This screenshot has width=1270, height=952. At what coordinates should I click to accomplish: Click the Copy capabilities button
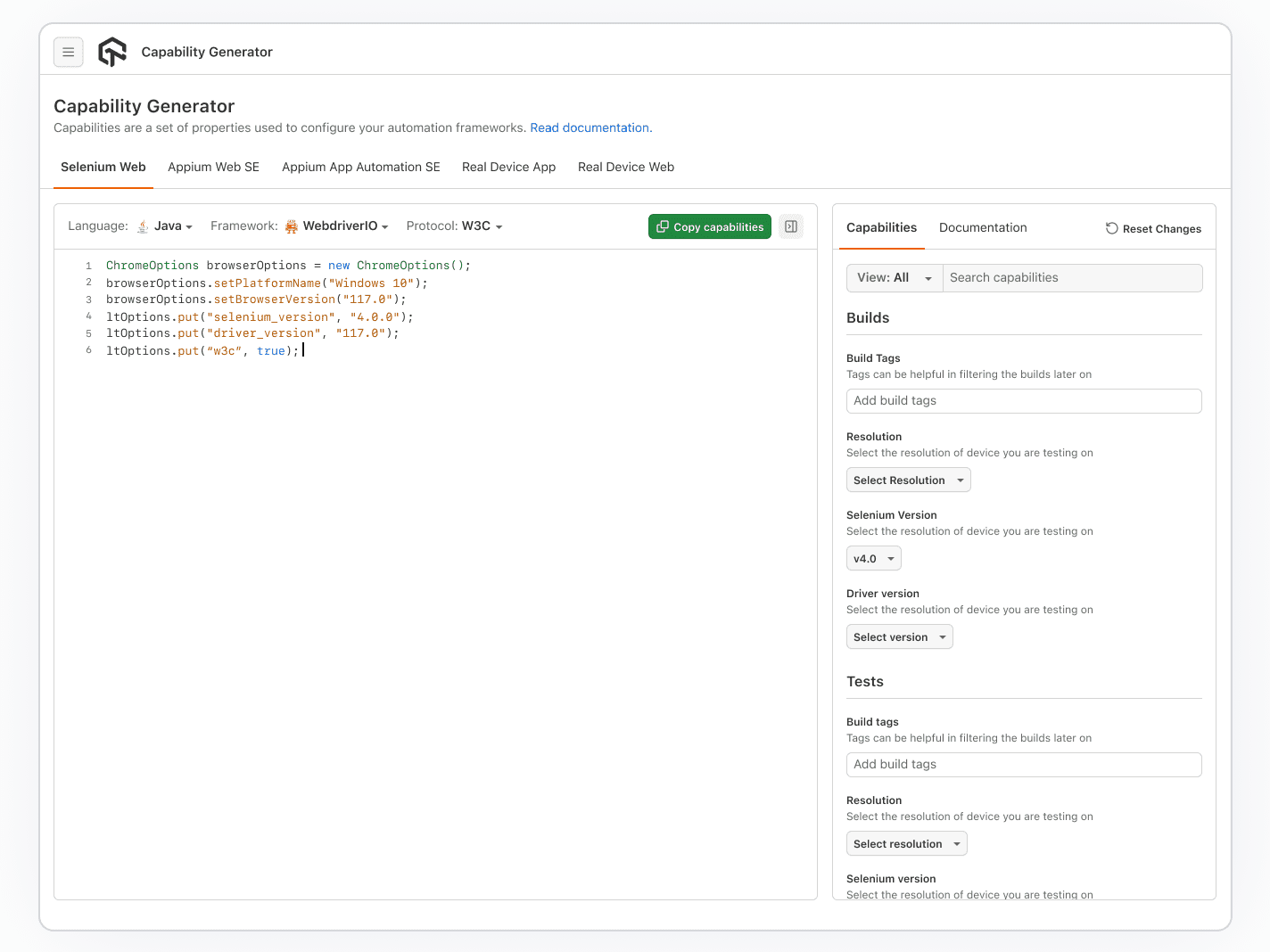(x=710, y=226)
